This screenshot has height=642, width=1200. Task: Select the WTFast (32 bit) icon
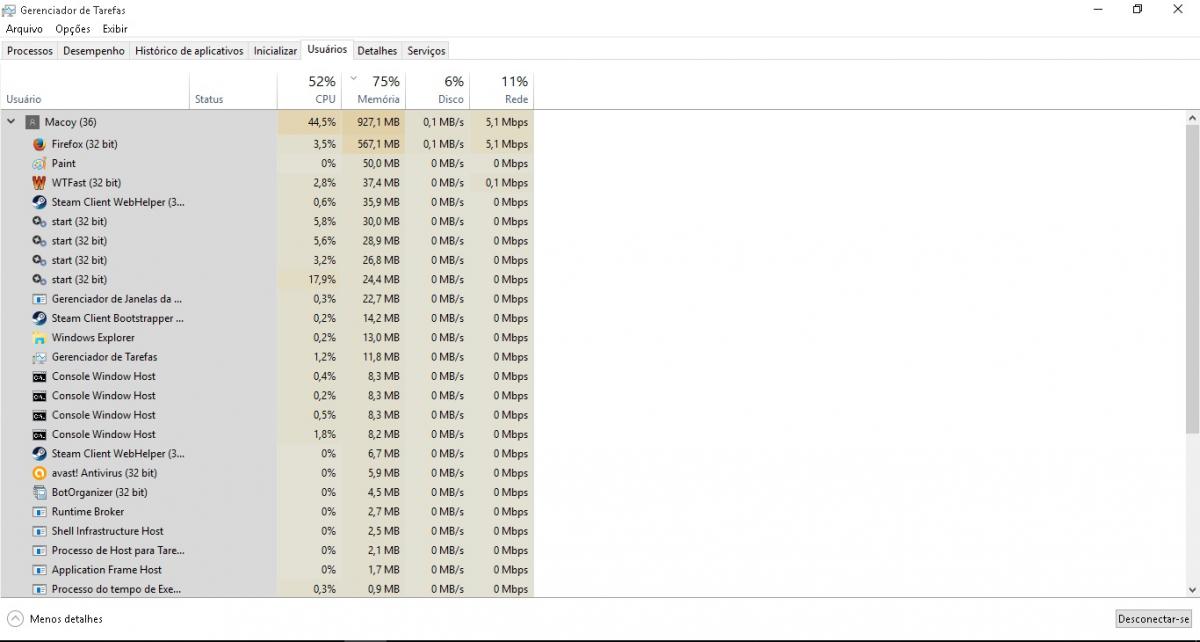38,182
